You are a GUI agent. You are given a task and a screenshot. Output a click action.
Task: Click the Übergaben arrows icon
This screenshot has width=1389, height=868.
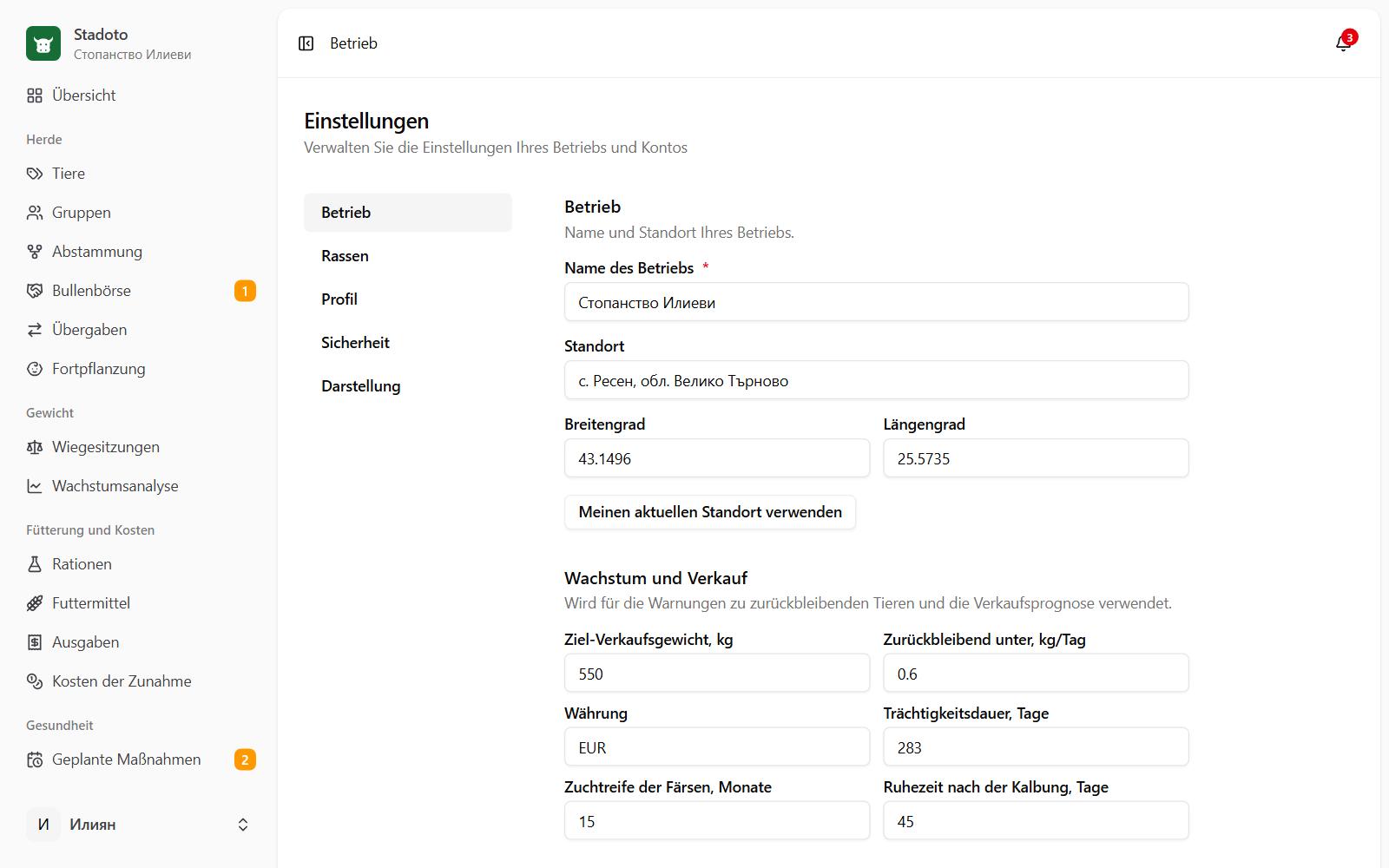coord(35,330)
